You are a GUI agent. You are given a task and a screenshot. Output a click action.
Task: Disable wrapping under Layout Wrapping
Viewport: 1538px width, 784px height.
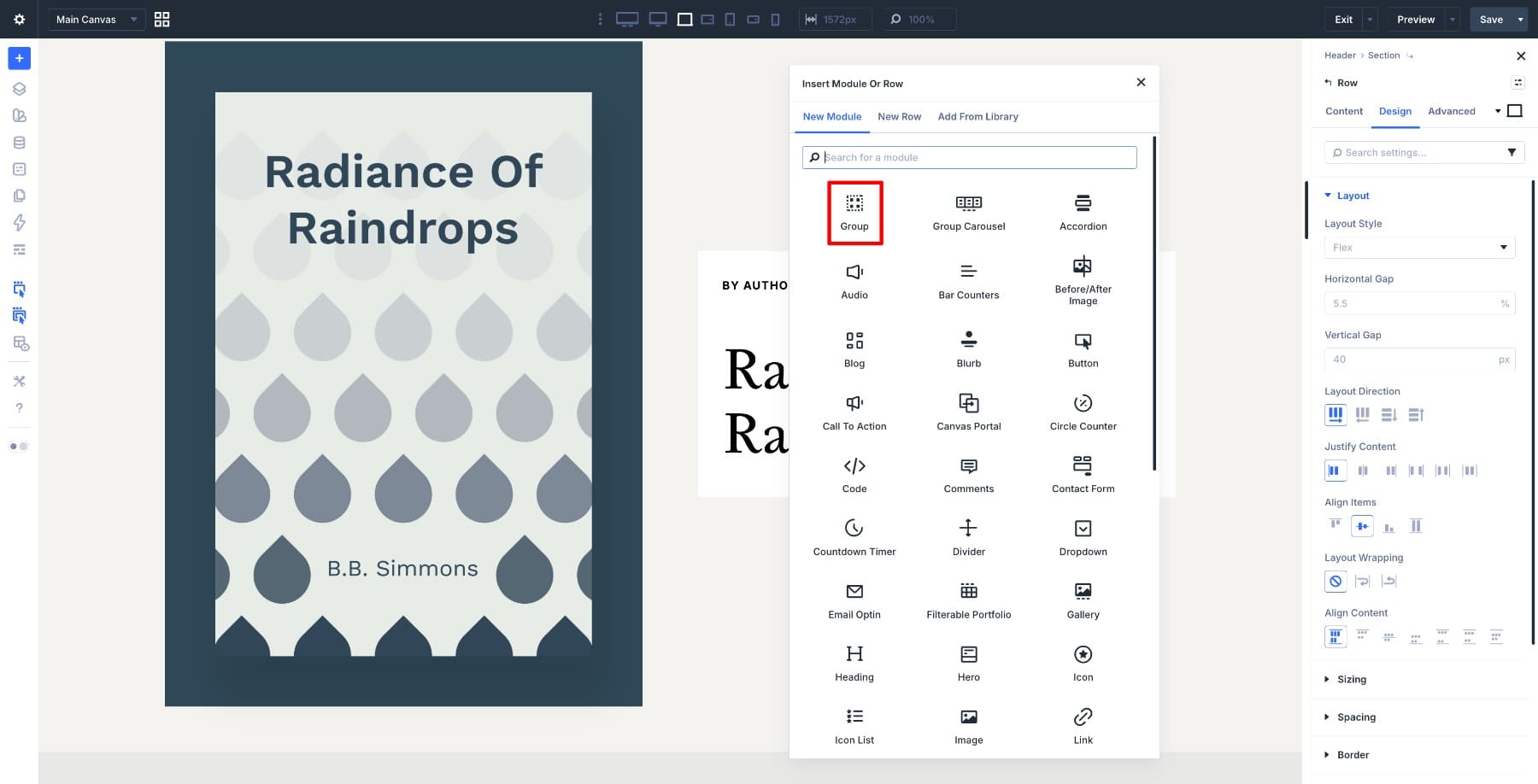pyautogui.click(x=1335, y=581)
